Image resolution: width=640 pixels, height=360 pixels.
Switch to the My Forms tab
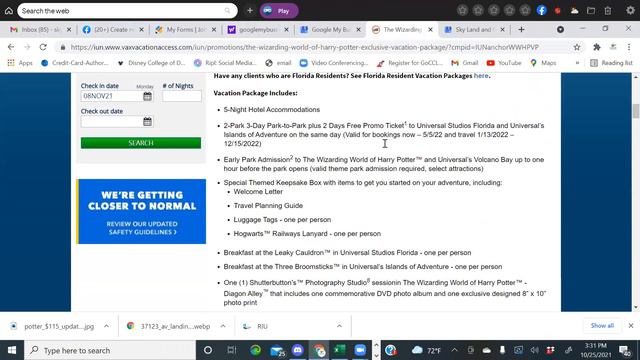(186, 29)
